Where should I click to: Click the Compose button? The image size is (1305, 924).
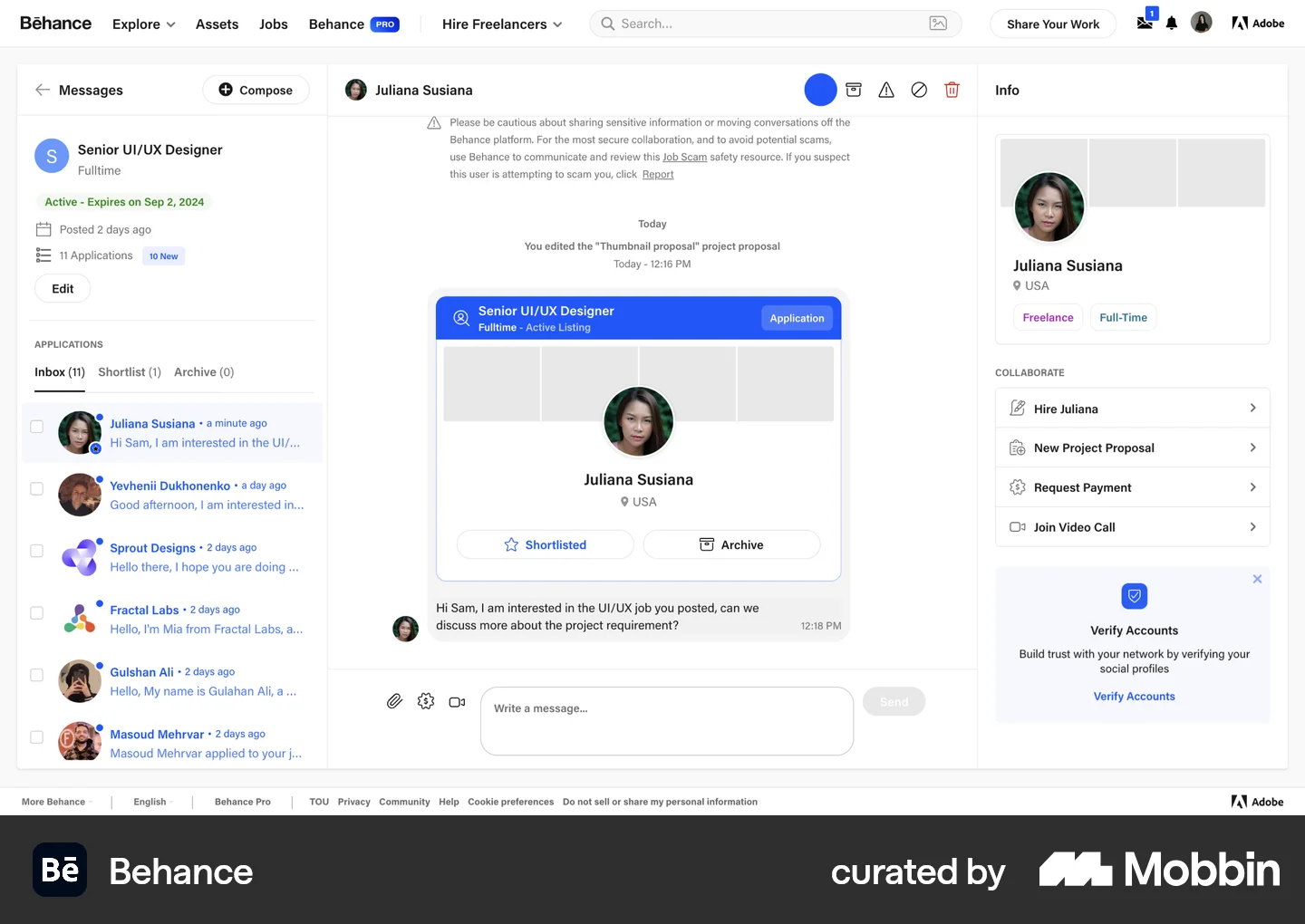[256, 90]
